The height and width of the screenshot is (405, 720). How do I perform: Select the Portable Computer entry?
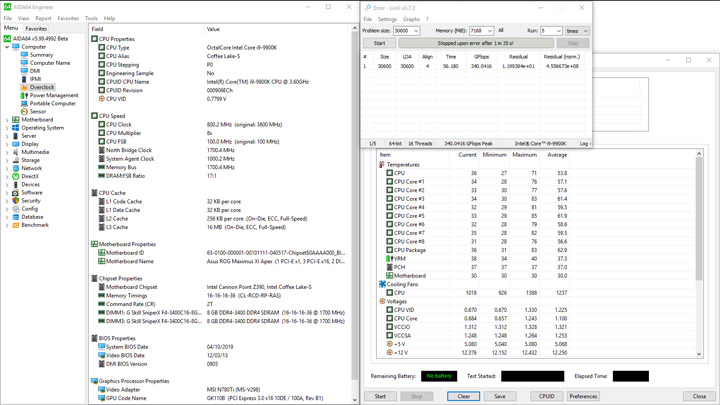tap(52, 103)
